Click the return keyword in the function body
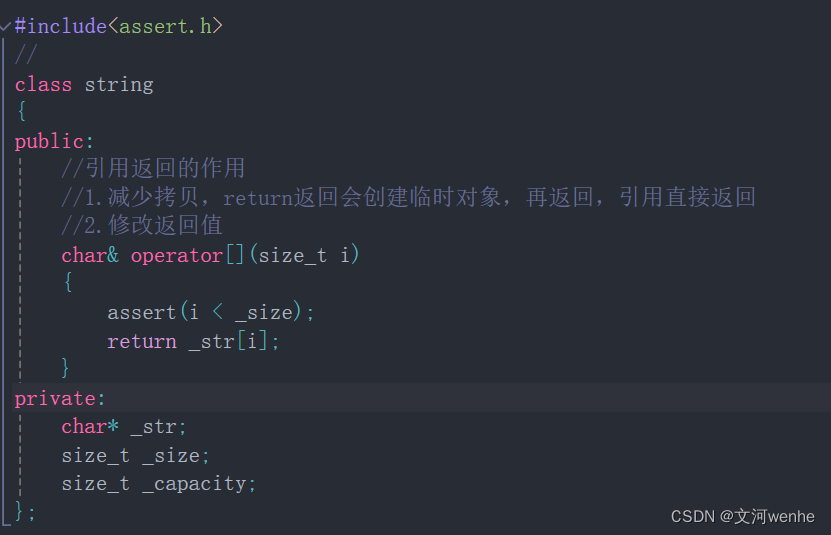The width and height of the screenshot is (831, 535). point(142,341)
